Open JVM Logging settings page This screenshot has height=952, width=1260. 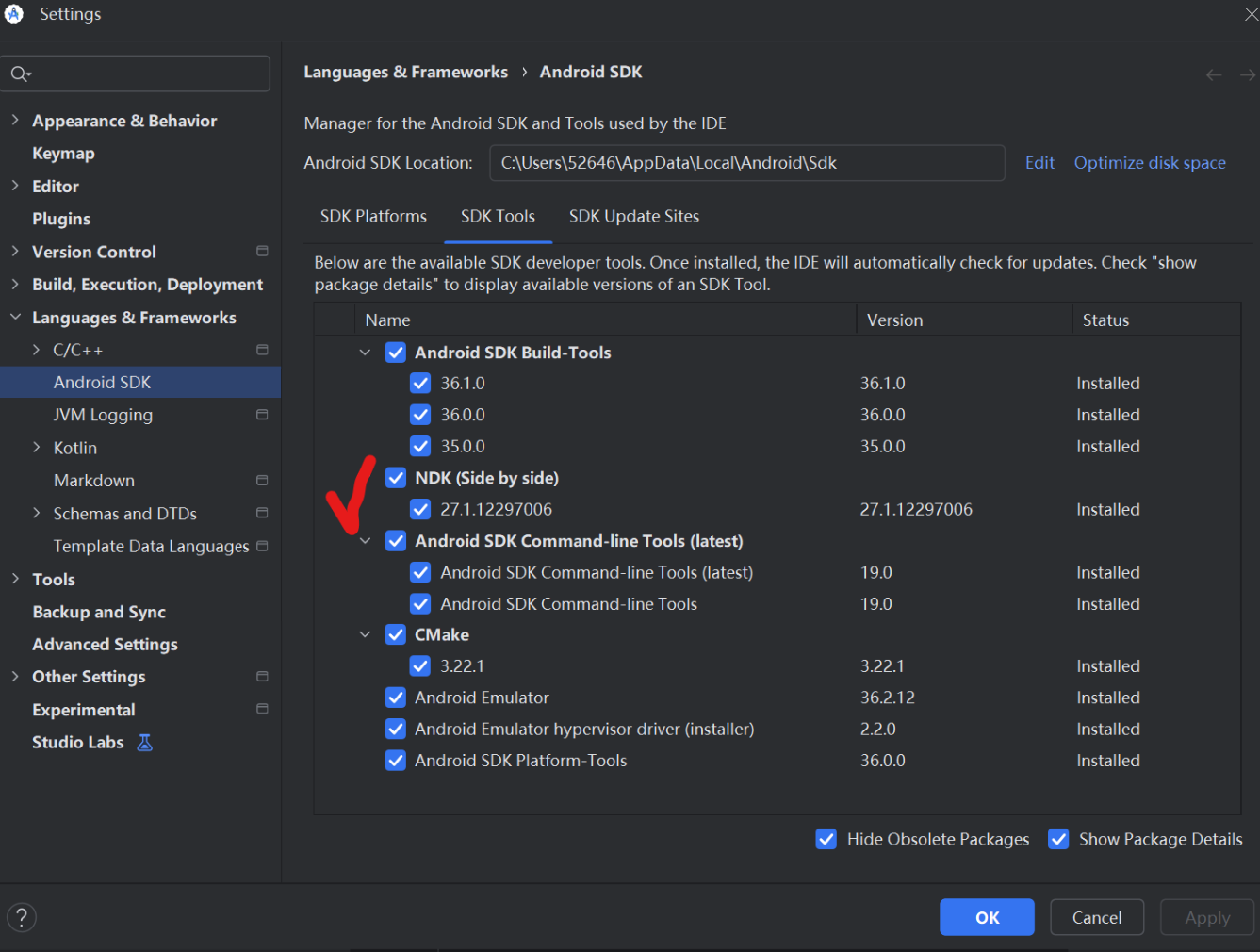coord(103,415)
